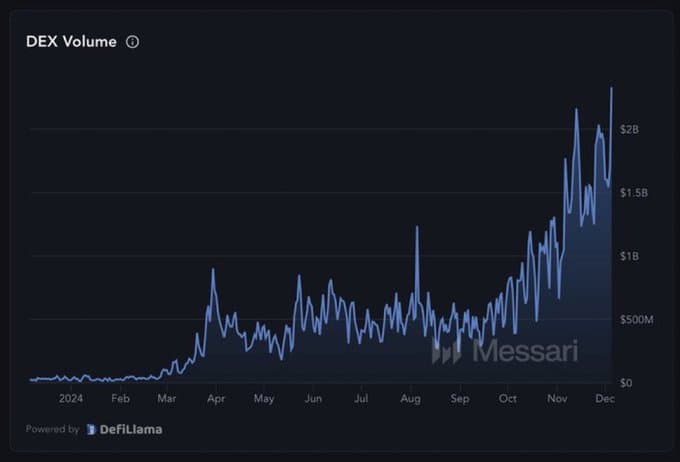Click the info icon beside DEX Volume
Image resolution: width=680 pixels, height=462 pixels.
pos(132,42)
